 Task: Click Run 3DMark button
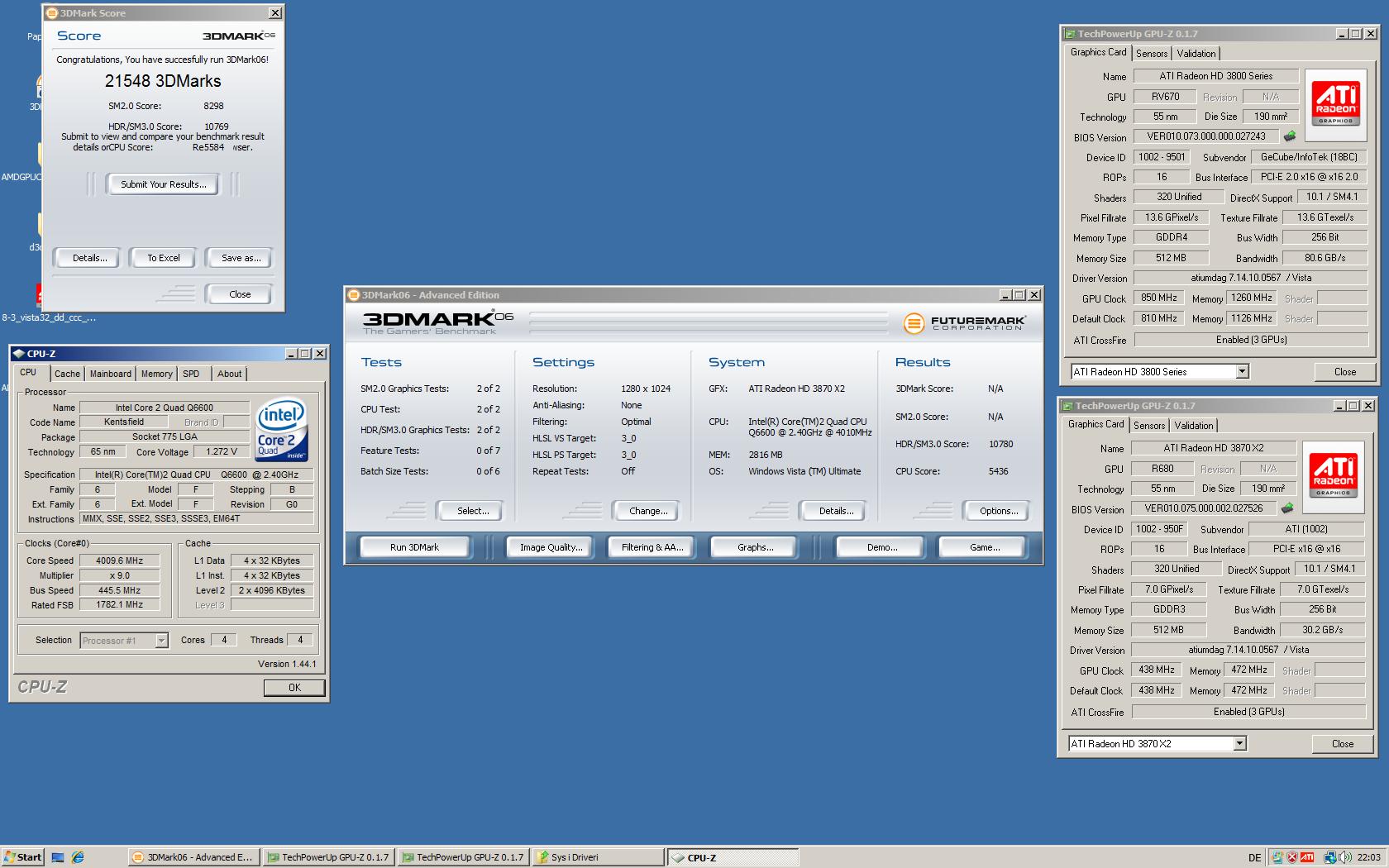point(414,547)
